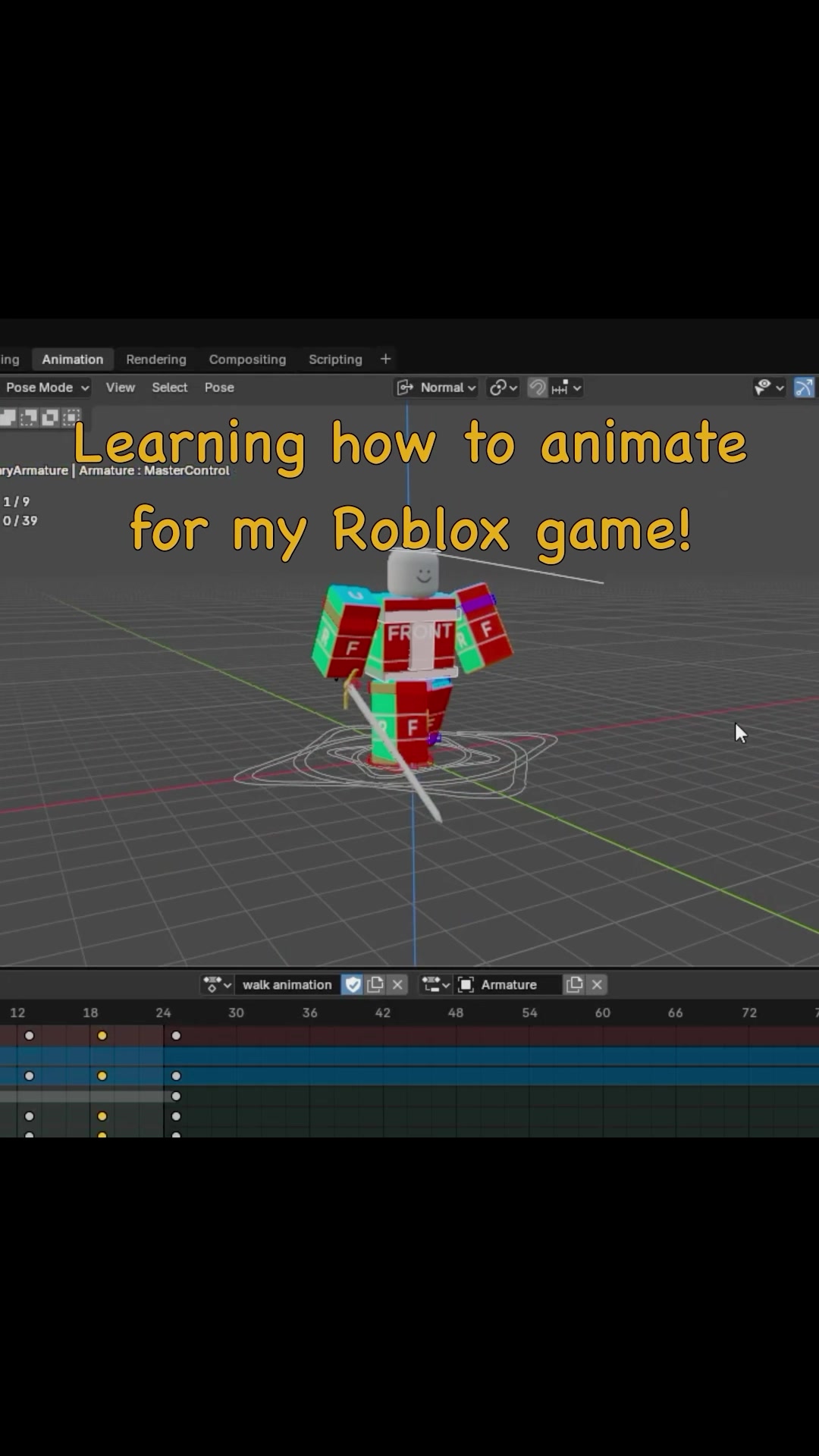819x1456 pixels.
Task: Switch to the Animation workspace tab
Action: [73, 359]
